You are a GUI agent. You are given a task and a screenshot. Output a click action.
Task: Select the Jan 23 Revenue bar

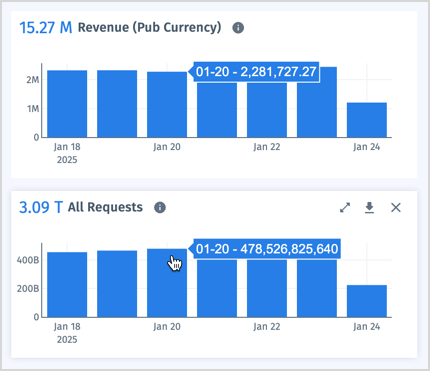tap(317, 109)
